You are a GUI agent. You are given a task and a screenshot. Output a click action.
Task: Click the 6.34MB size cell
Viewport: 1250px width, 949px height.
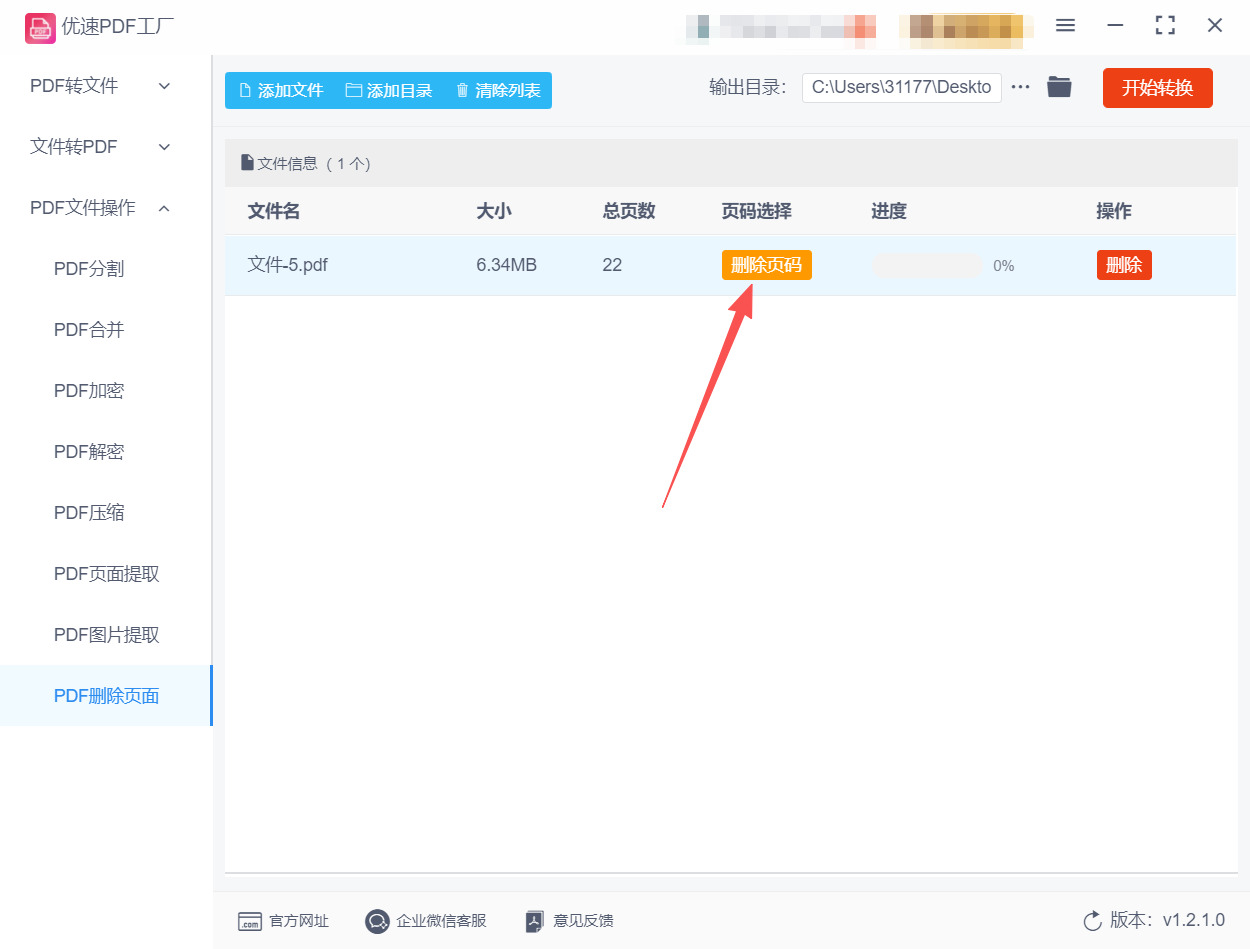[507, 265]
